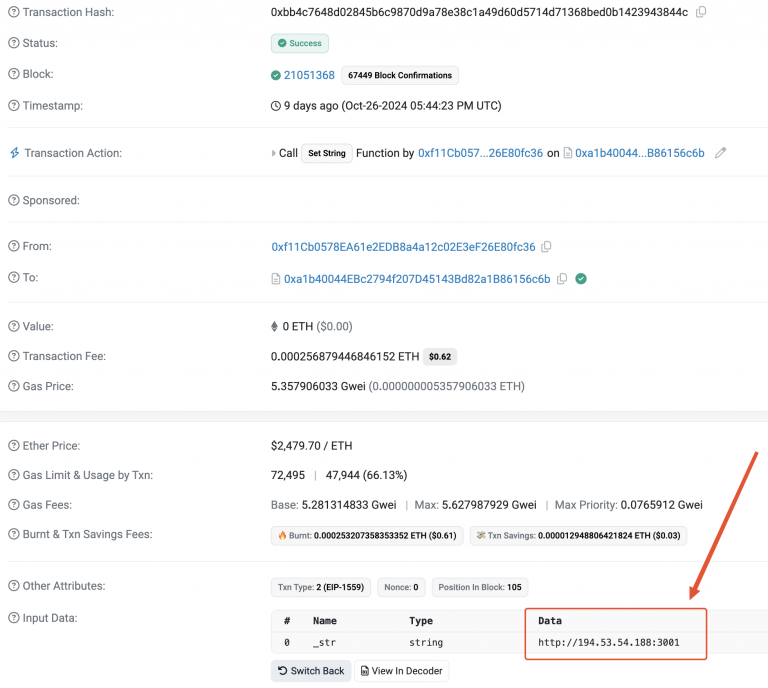The height and width of the screenshot is (688, 768).
Task: Click View In Decoder button
Action: (402, 671)
